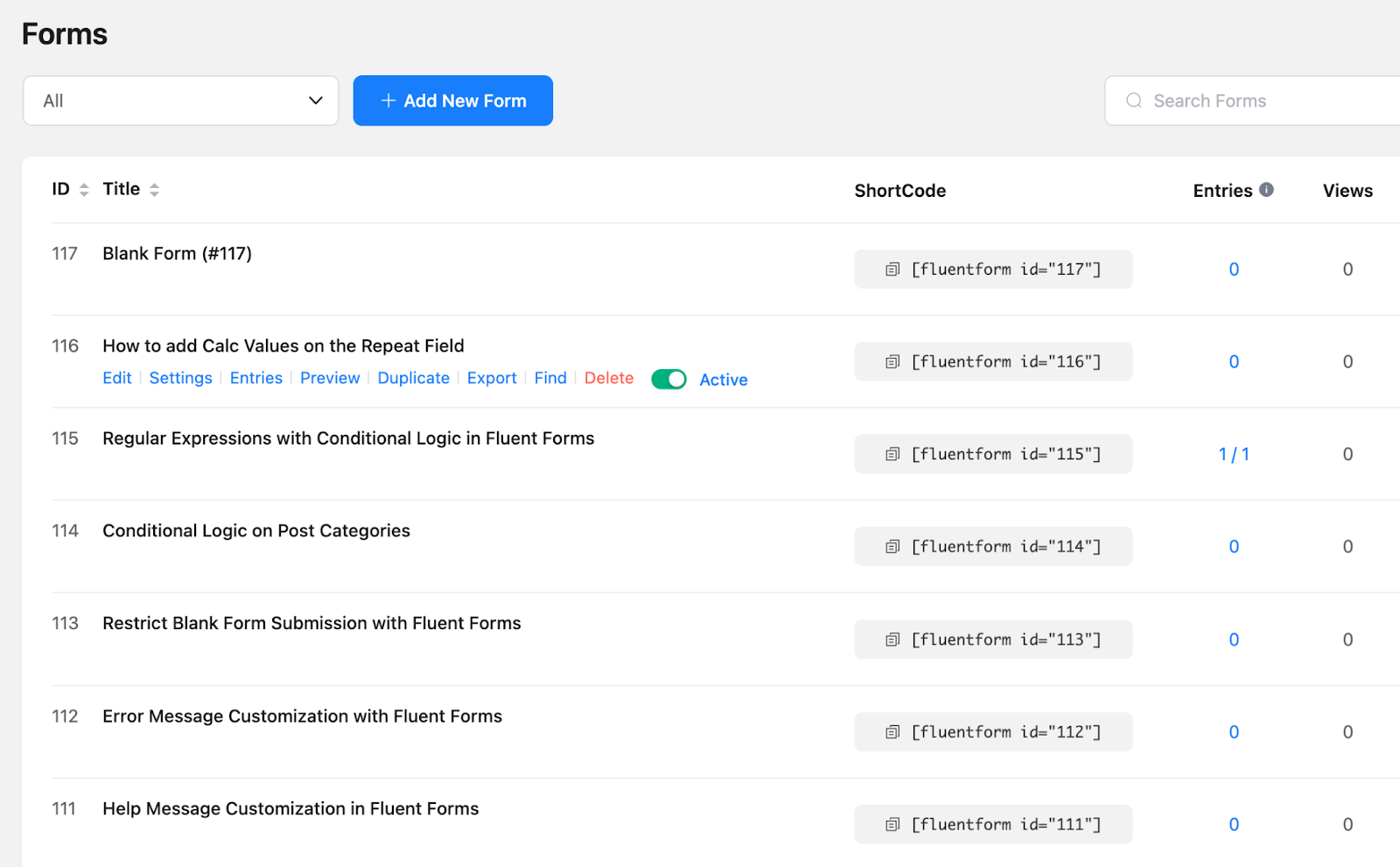Preview the Calc Values on Repeat Field form

330,378
